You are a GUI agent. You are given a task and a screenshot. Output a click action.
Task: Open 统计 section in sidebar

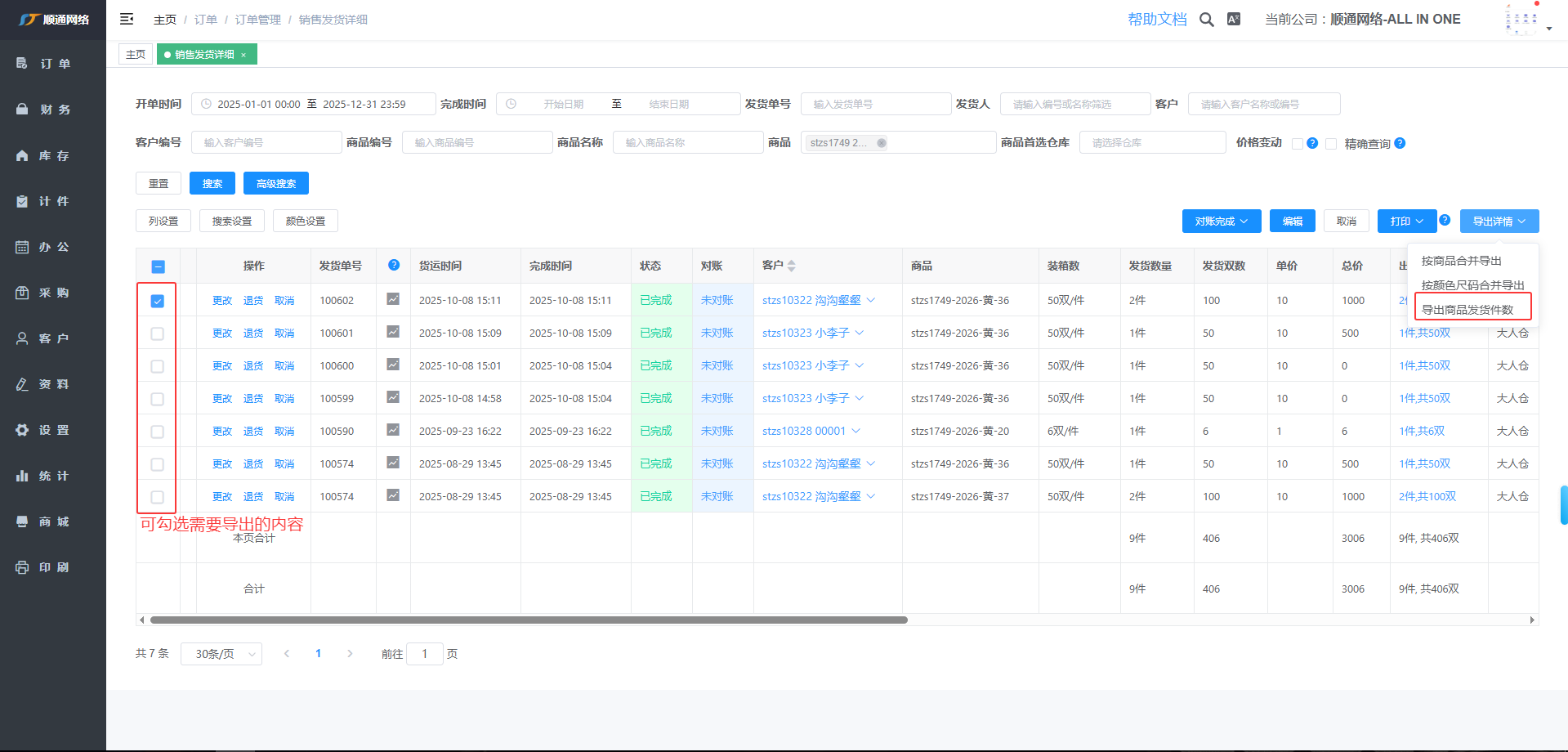point(53,476)
